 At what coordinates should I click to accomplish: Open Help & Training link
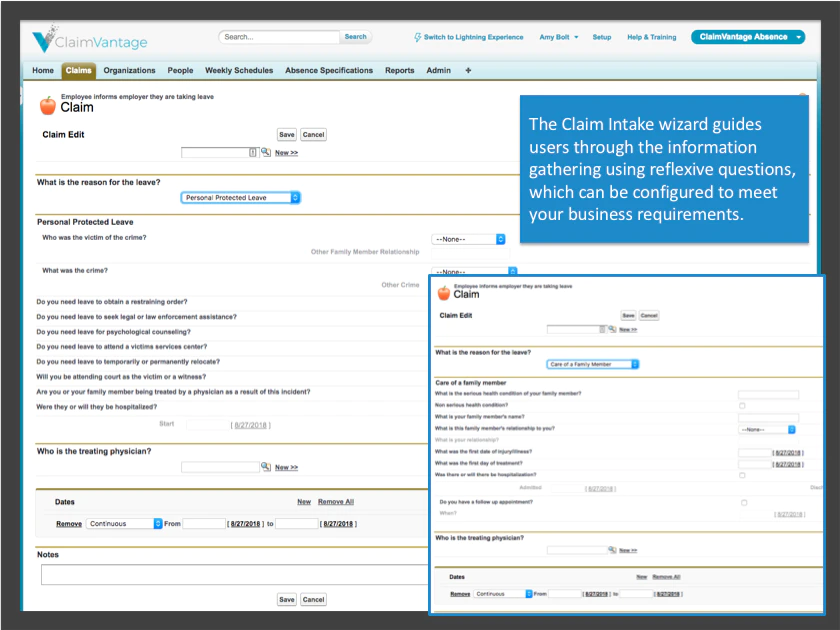pos(651,38)
